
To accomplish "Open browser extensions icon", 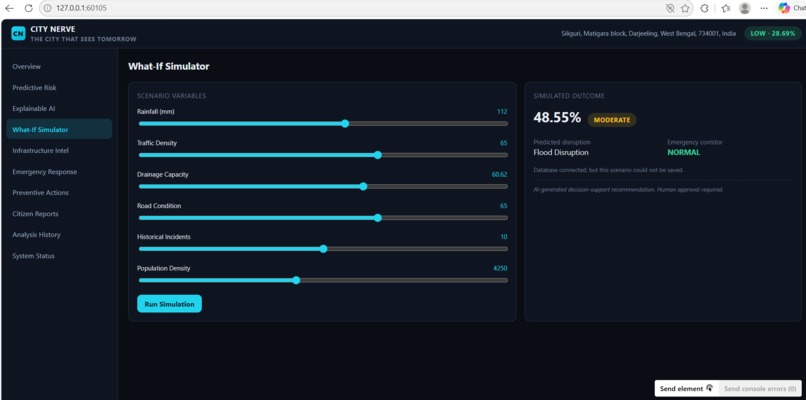I will point(705,8).
